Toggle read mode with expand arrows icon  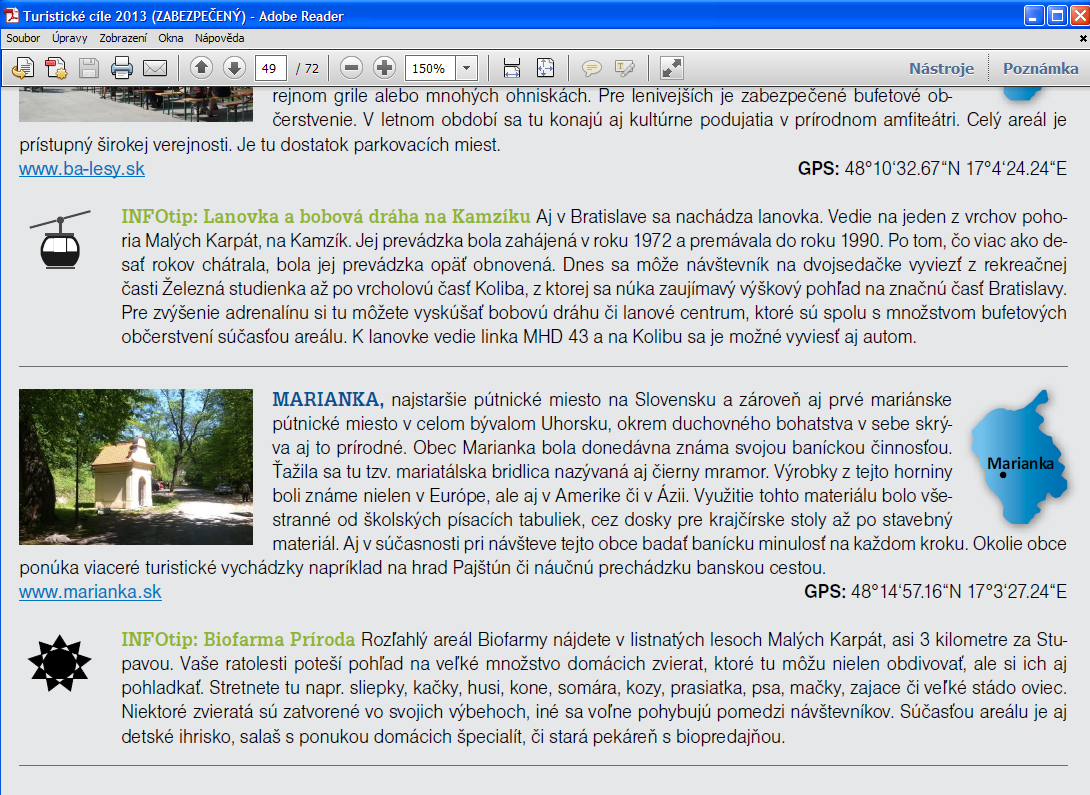(672, 68)
